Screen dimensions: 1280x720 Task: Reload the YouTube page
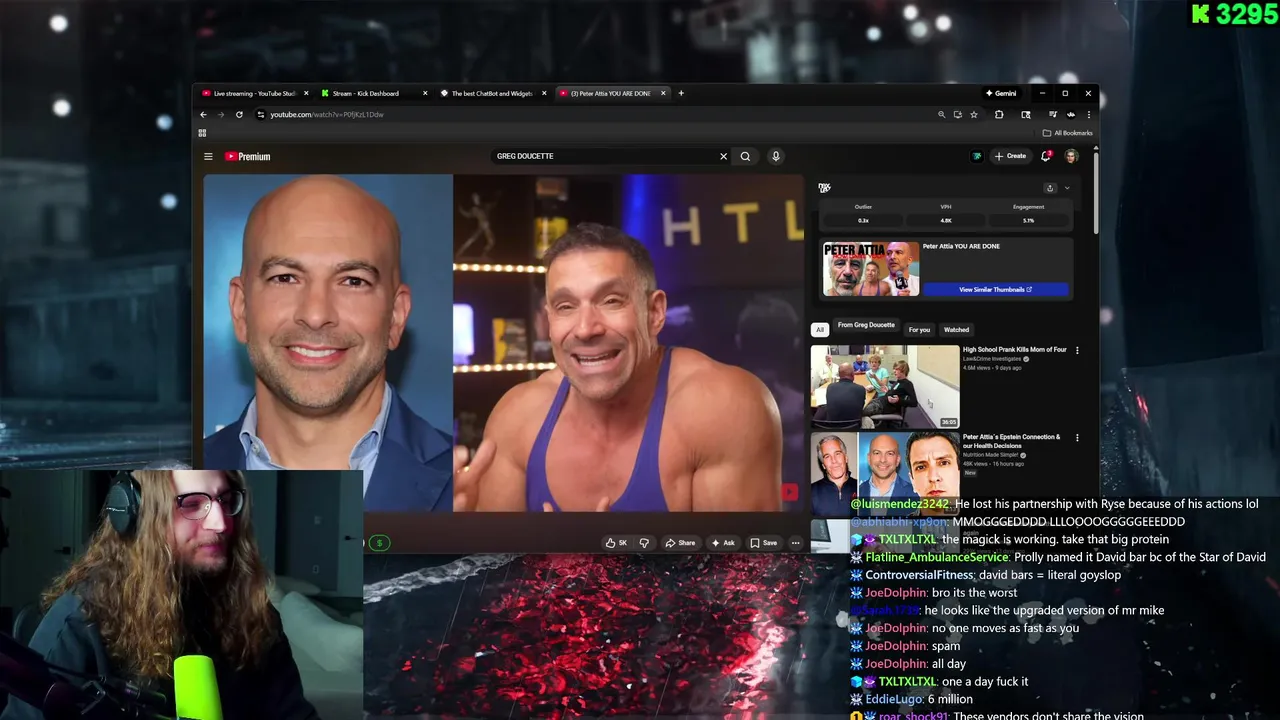point(239,114)
